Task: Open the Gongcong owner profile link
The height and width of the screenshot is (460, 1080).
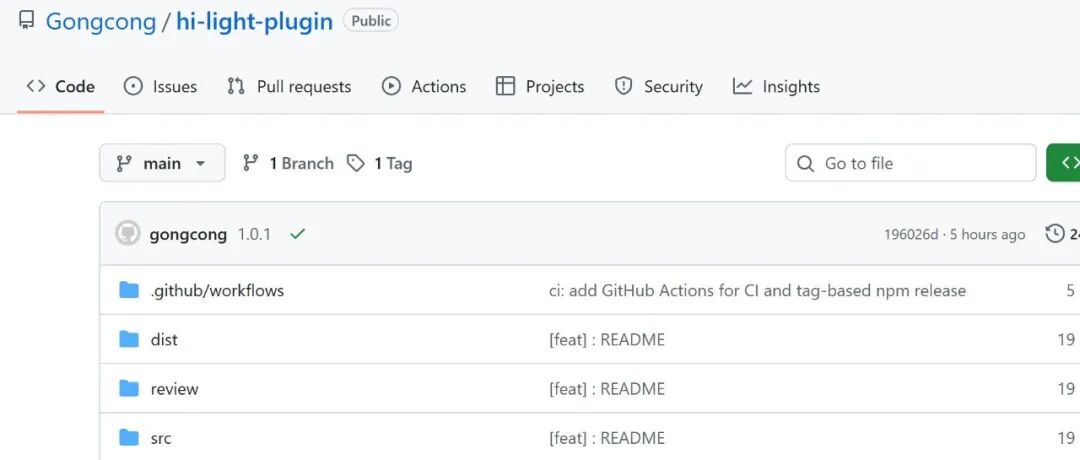Action: pos(101,21)
